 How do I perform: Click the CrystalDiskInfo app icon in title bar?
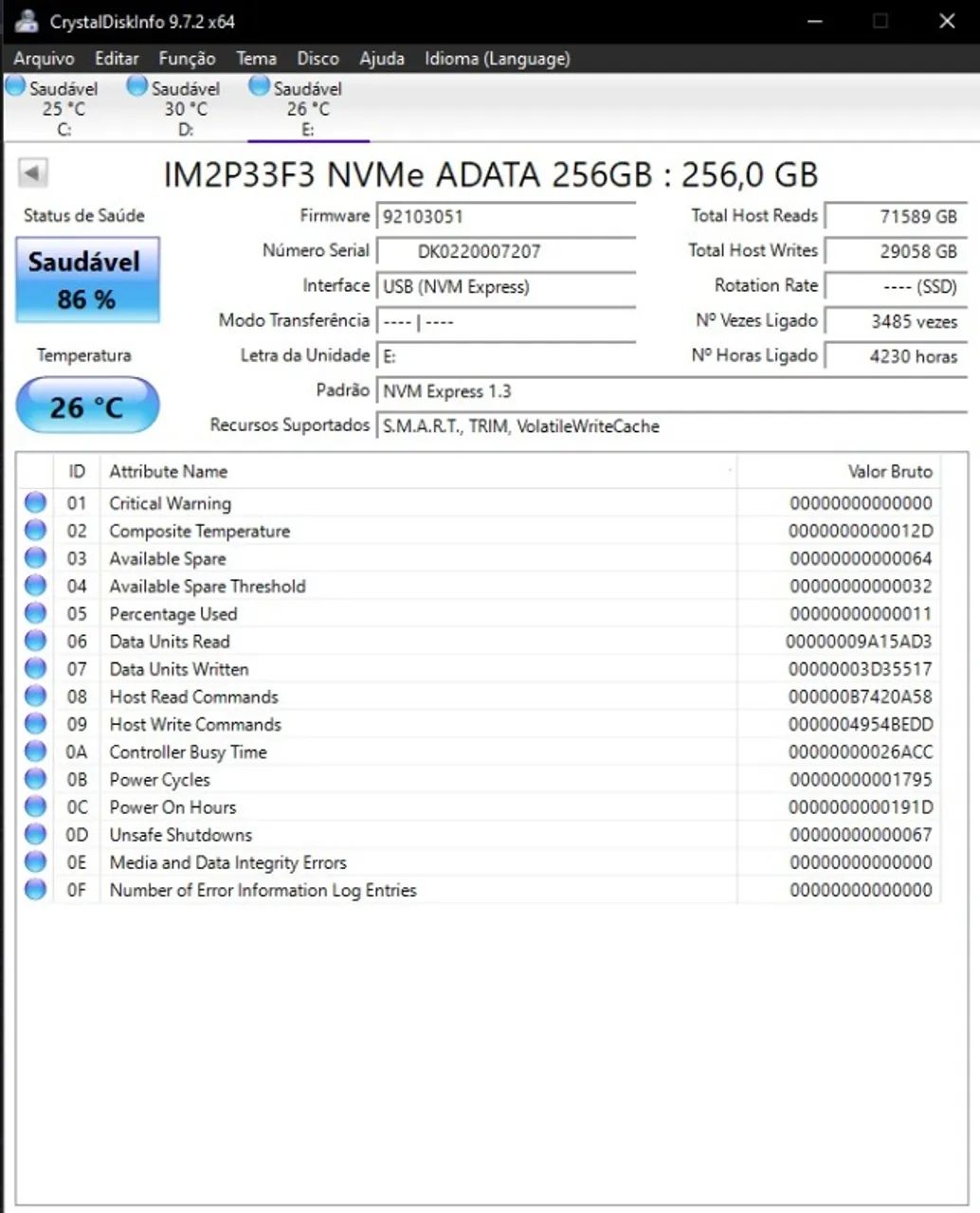pyautogui.click(x=27, y=21)
